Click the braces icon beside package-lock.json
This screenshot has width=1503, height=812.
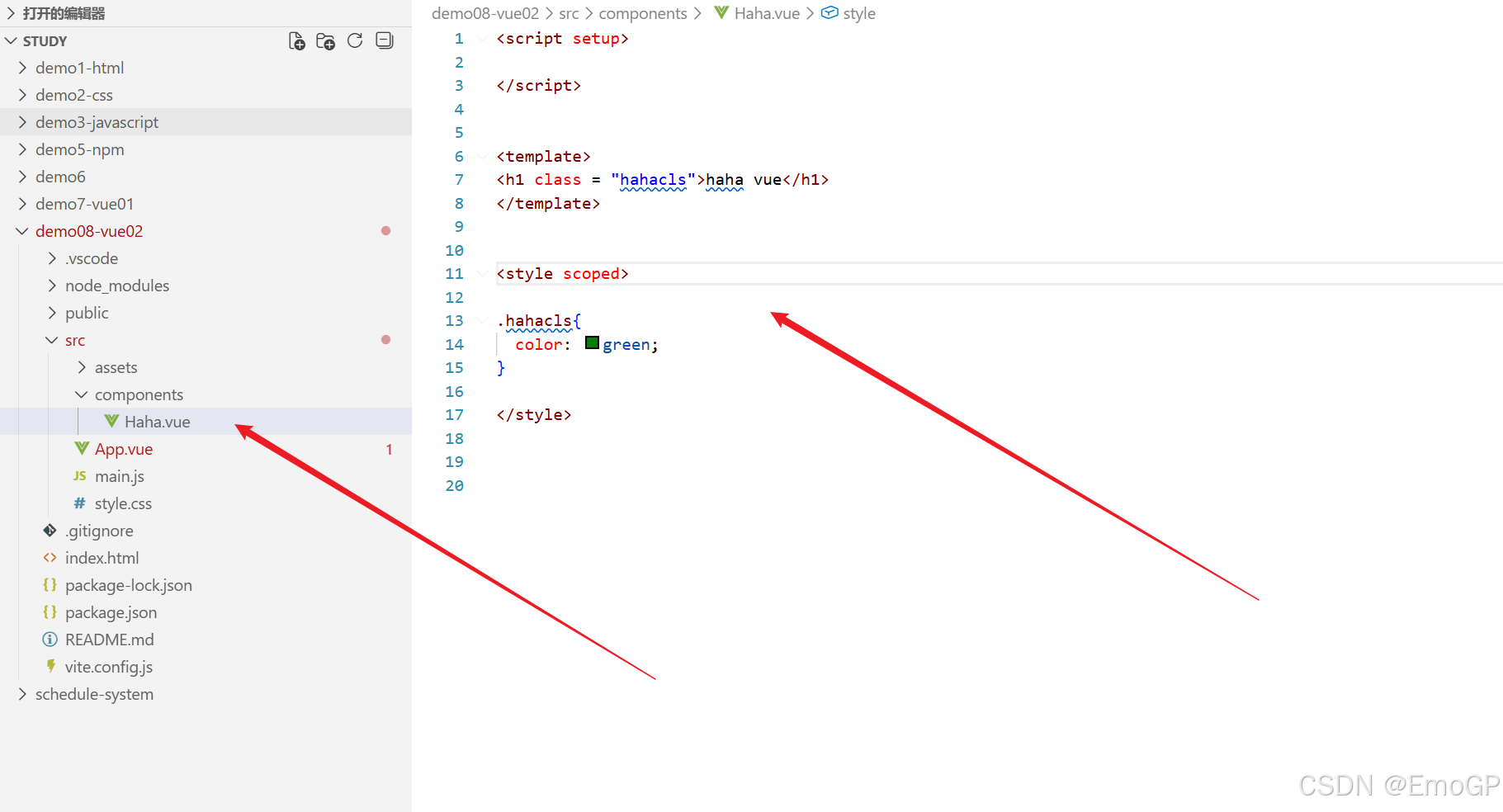click(x=50, y=584)
